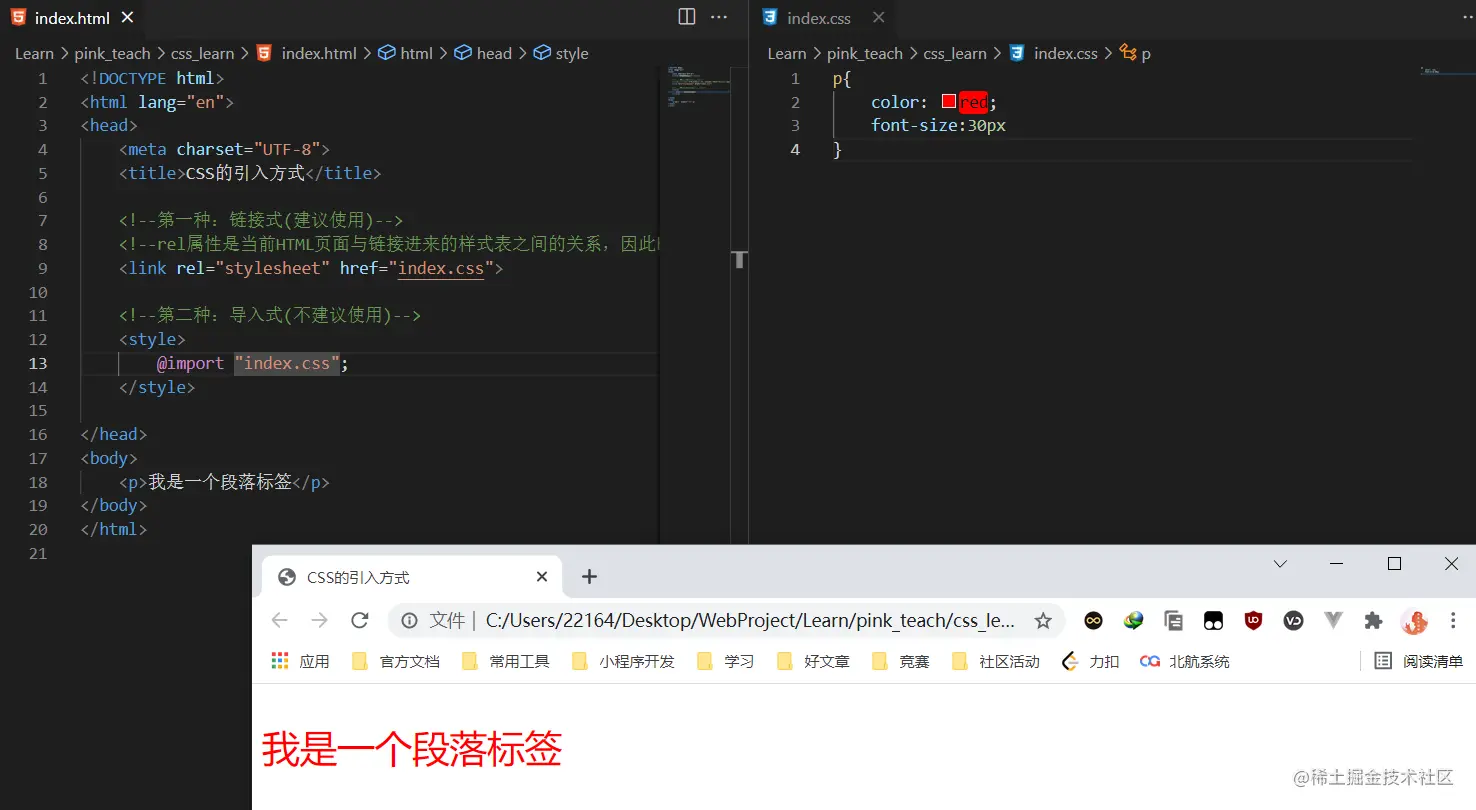Click the IDM download manager extension icon
The width and height of the screenshot is (1476, 810).
pos(1133,620)
